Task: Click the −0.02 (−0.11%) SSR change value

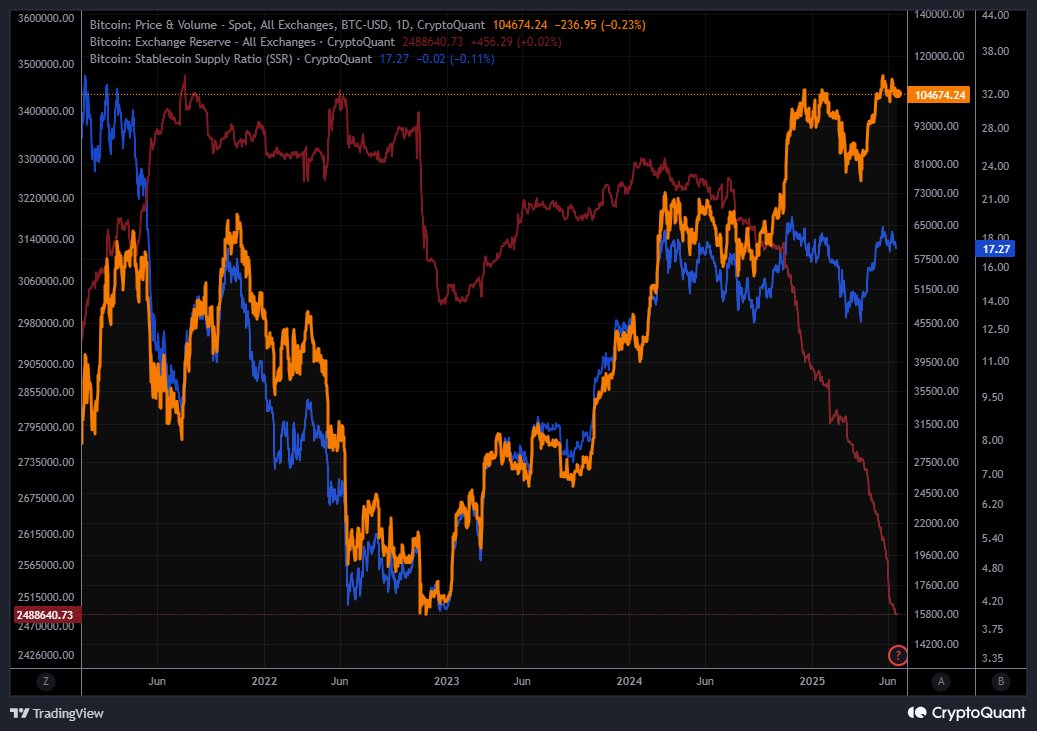Action: [455, 59]
